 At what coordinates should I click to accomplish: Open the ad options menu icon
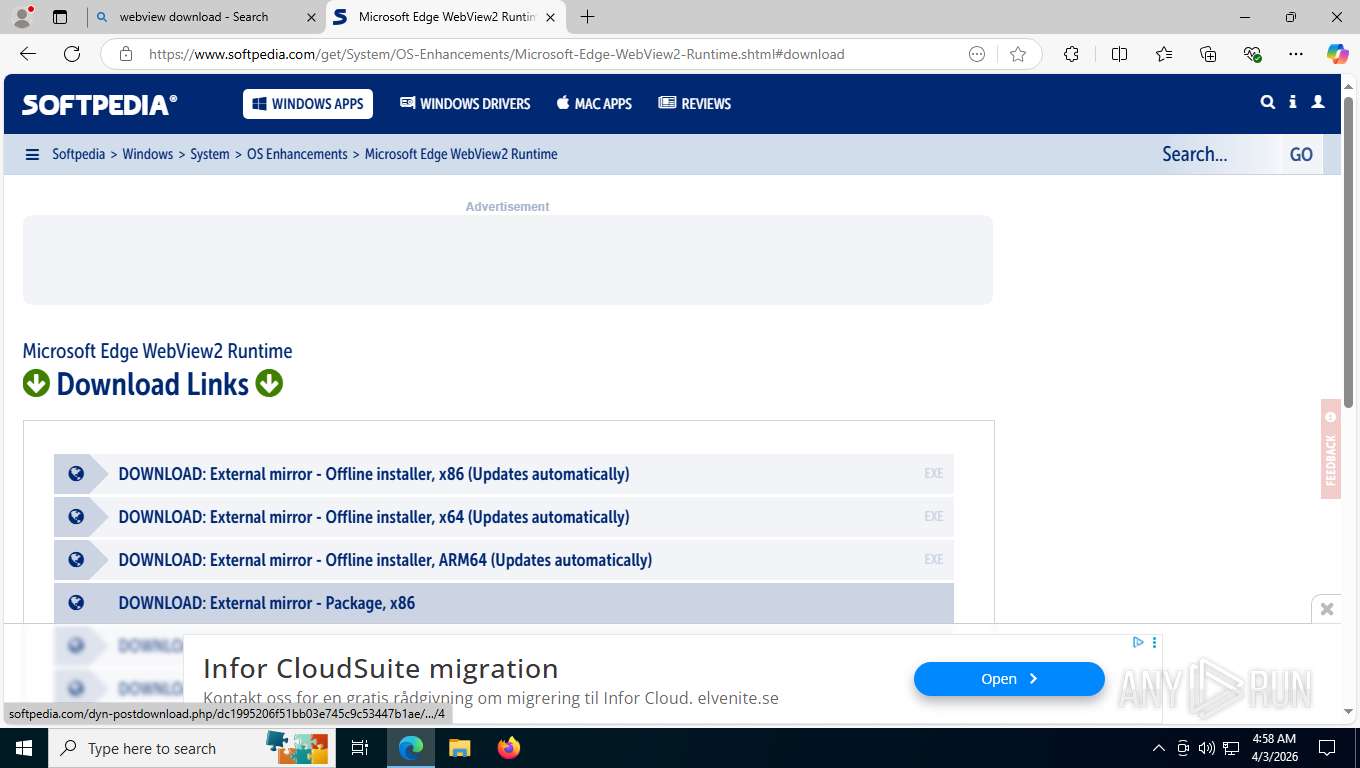pyautogui.click(x=1154, y=643)
